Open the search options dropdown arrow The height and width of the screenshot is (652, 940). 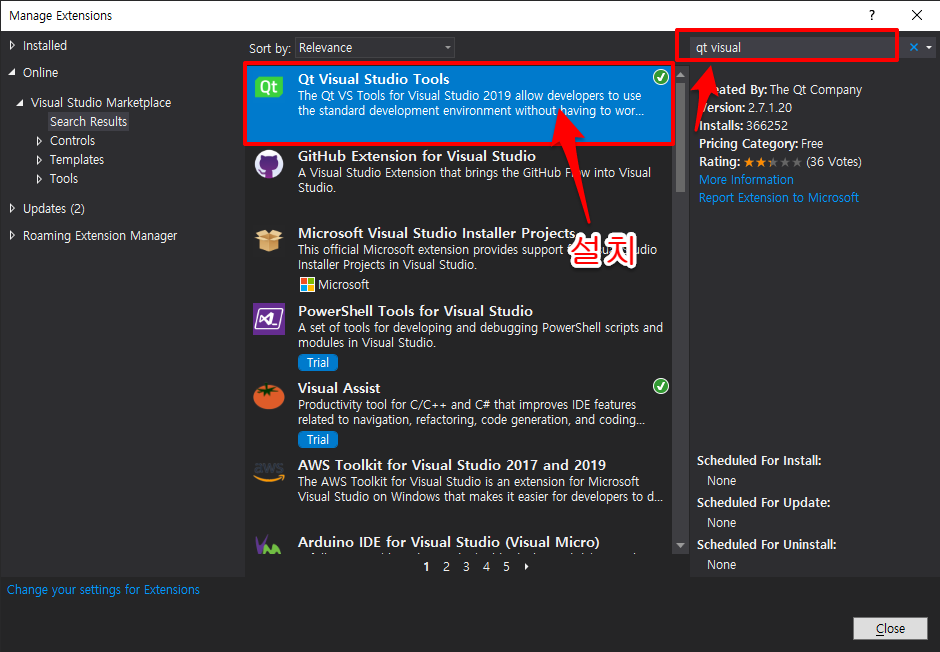click(929, 47)
